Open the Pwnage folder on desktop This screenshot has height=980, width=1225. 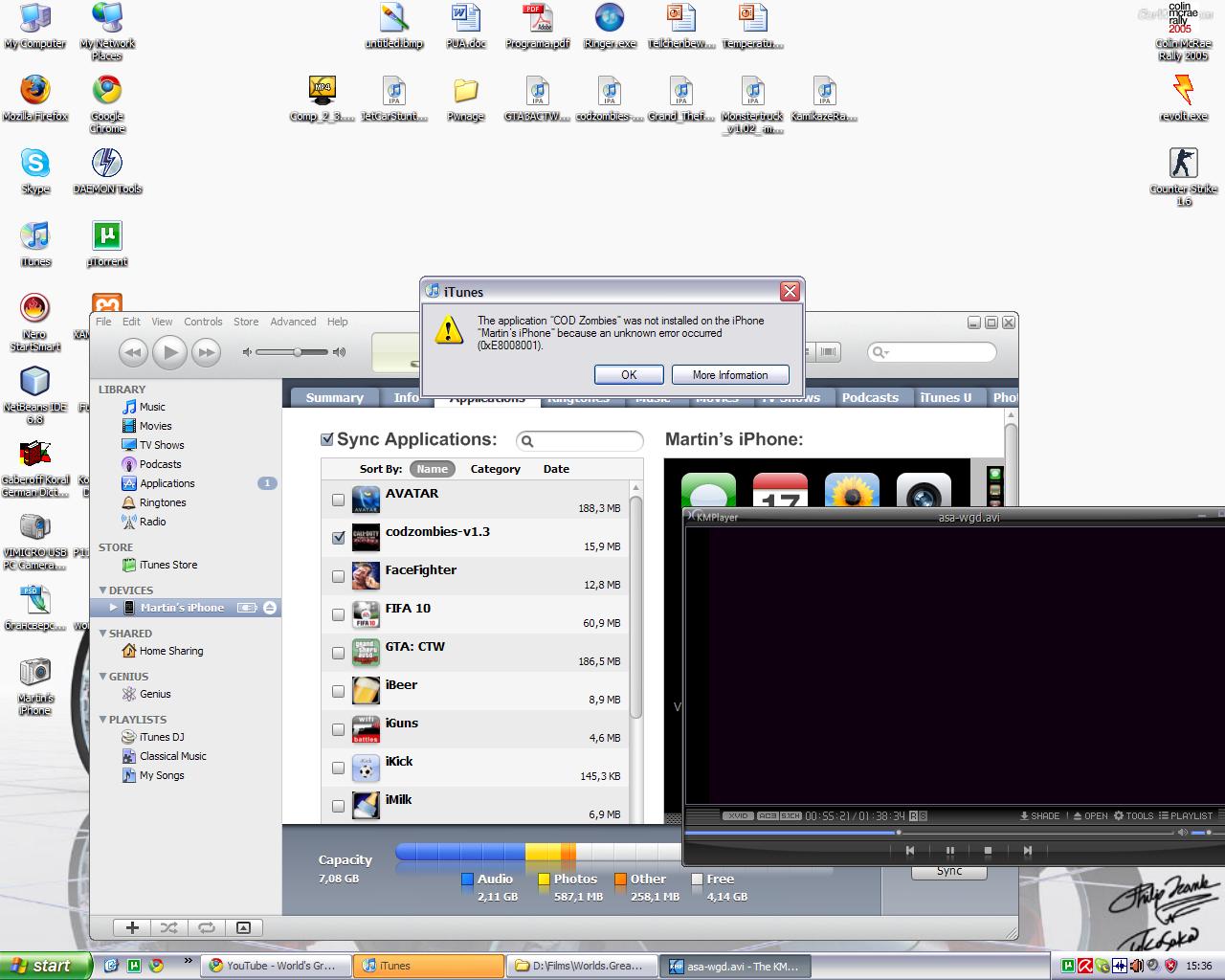466,100
